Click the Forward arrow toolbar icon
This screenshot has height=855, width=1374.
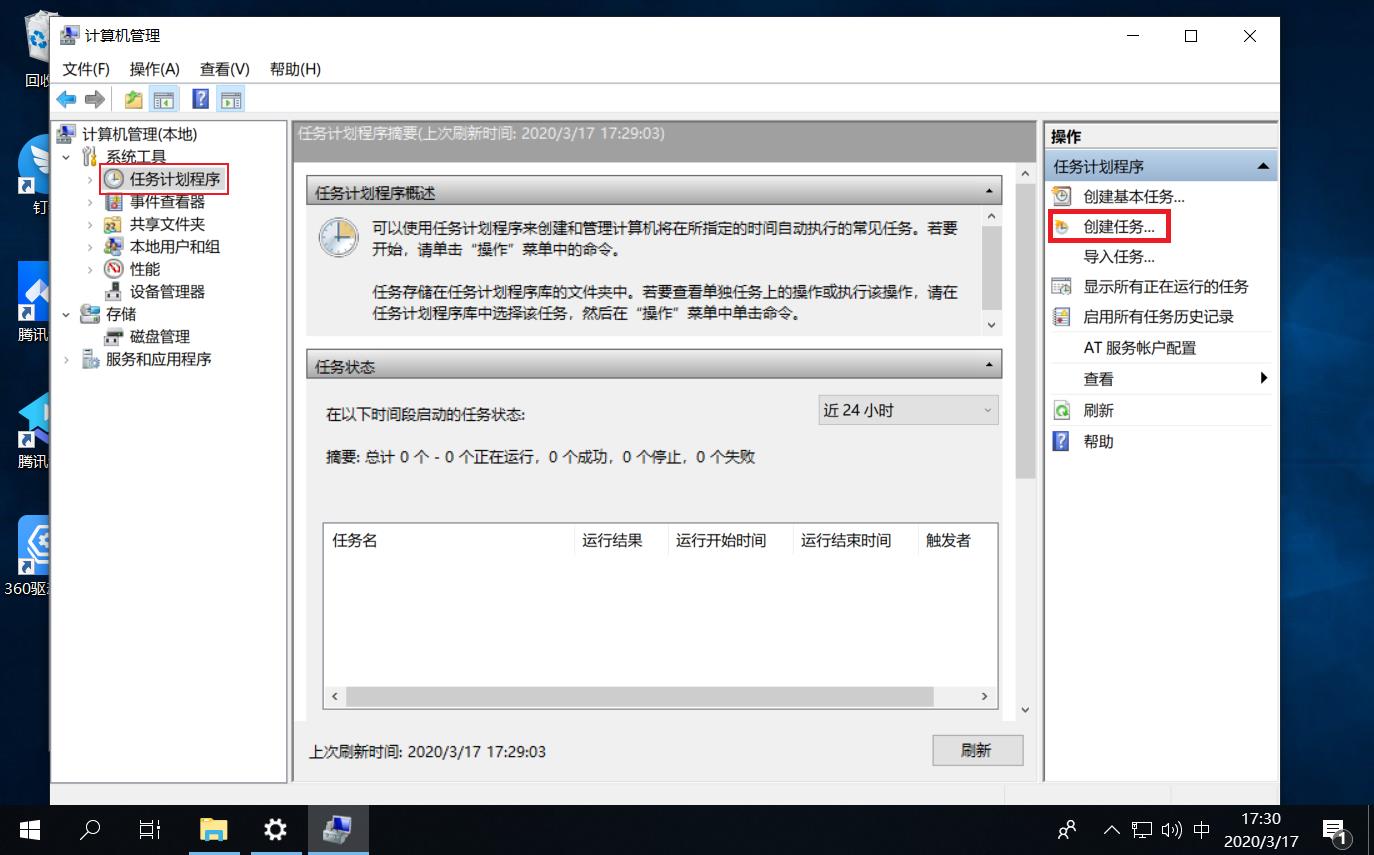95,99
